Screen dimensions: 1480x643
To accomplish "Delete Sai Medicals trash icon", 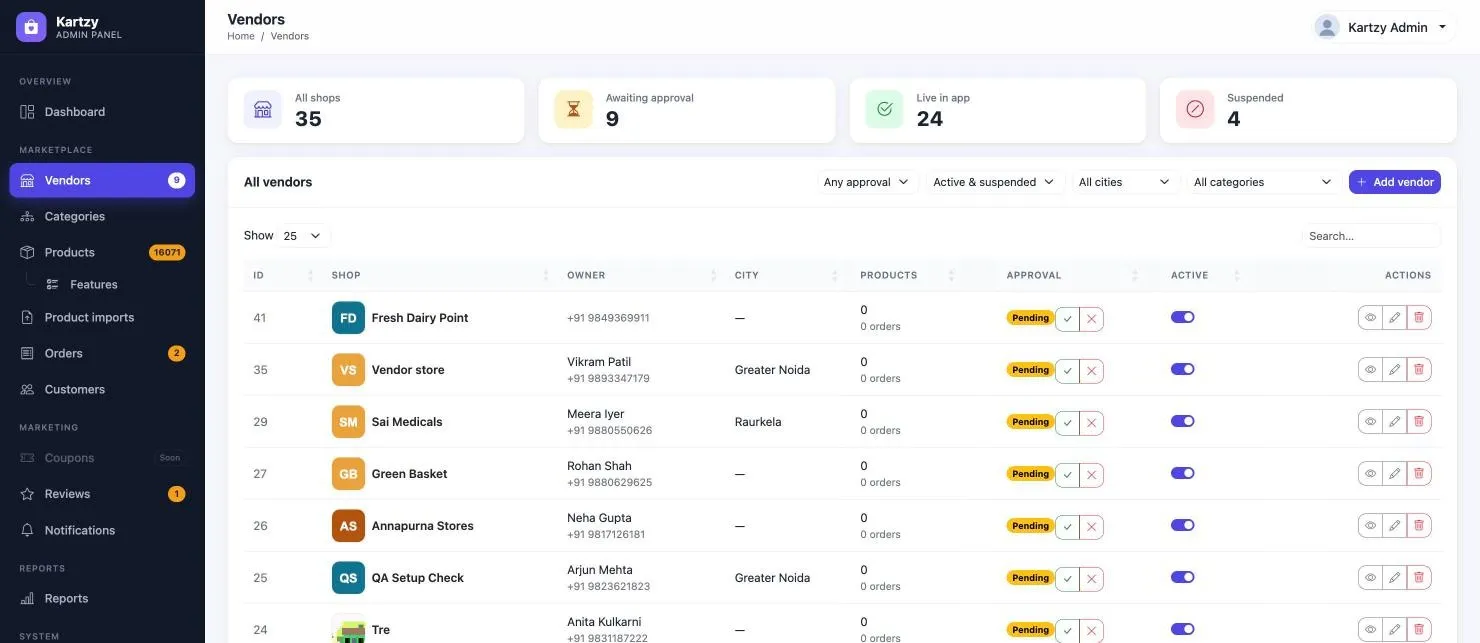I will pos(1418,422).
